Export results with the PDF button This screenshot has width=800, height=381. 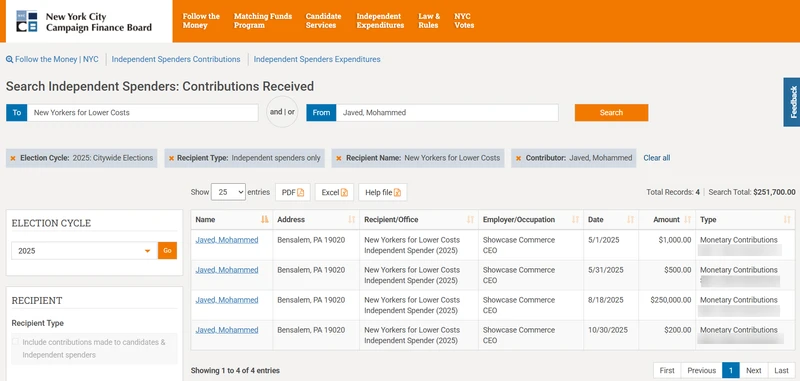[293, 192]
